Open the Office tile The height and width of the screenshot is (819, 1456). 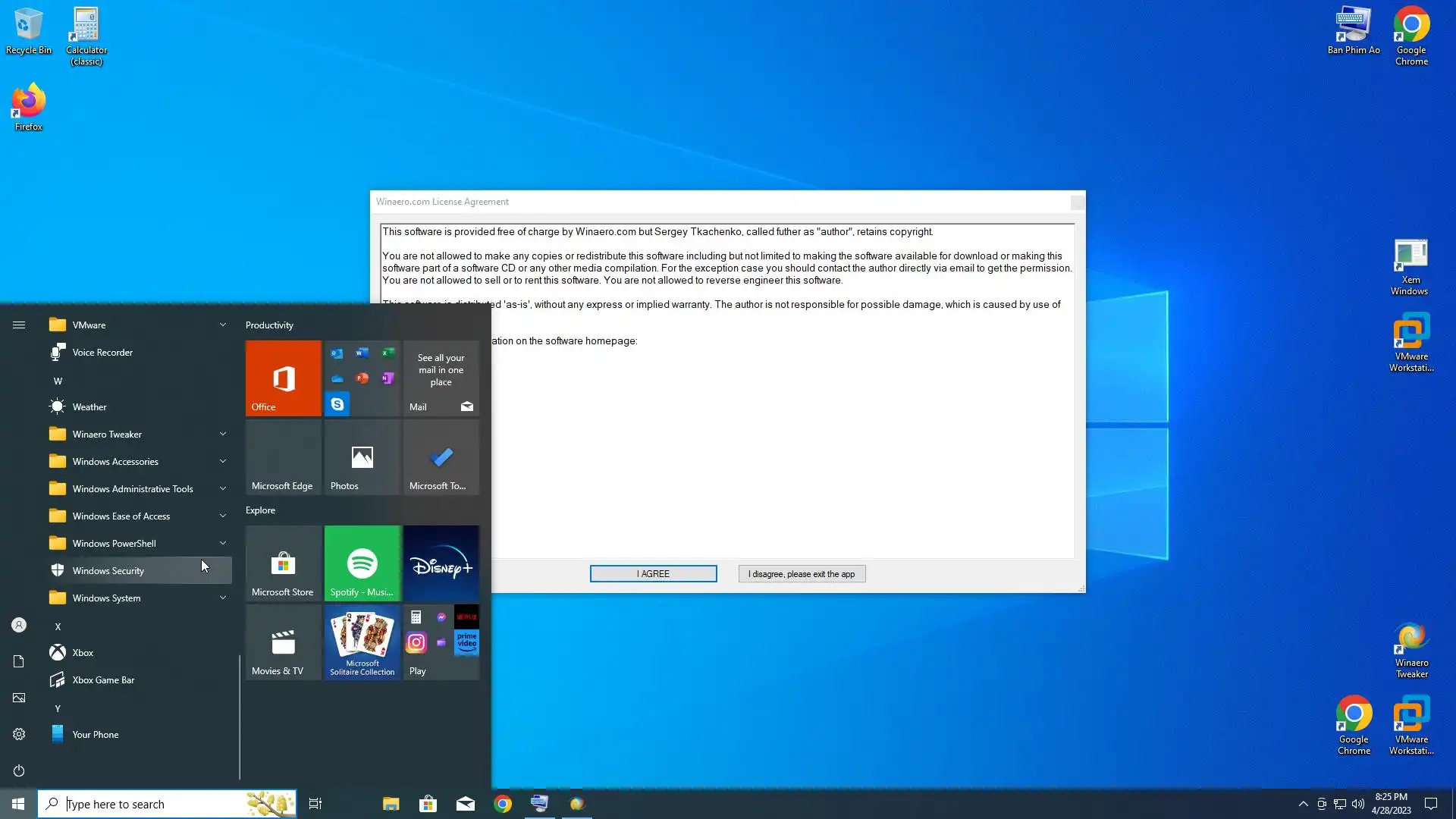283,378
